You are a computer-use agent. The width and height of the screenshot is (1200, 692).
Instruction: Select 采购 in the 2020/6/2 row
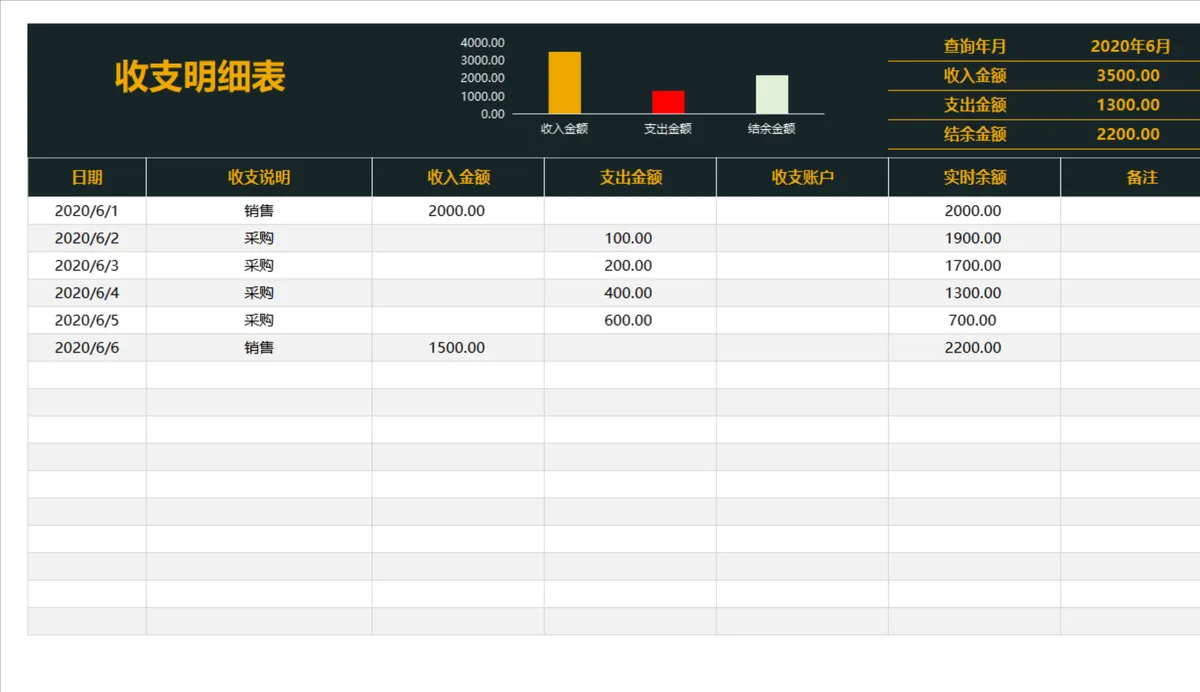click(x=259, y=238)
